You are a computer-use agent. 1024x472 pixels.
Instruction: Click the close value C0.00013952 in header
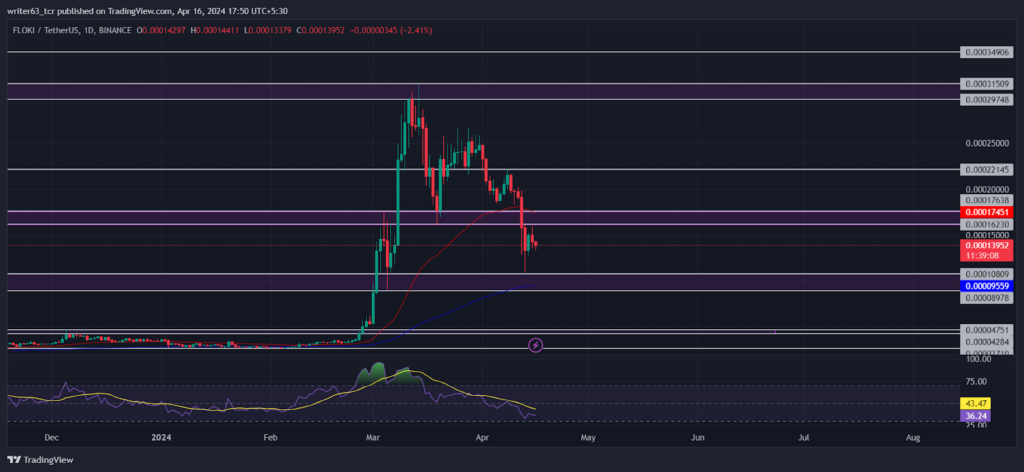pyautogui.click(x=320, y=30)
